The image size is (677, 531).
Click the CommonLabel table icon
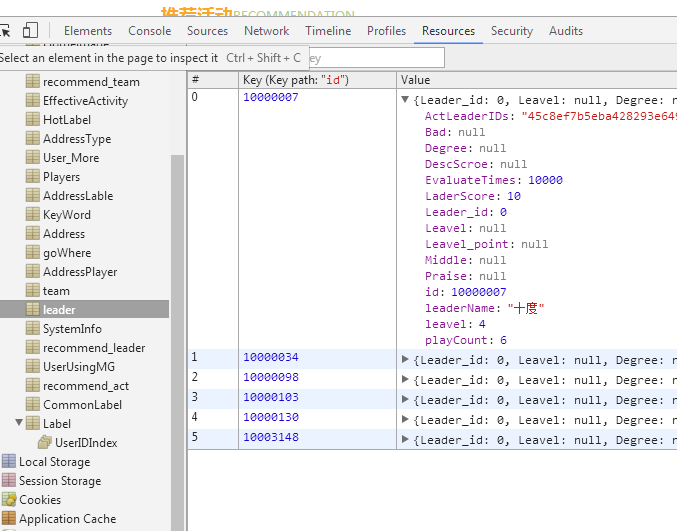pos(33,404)
